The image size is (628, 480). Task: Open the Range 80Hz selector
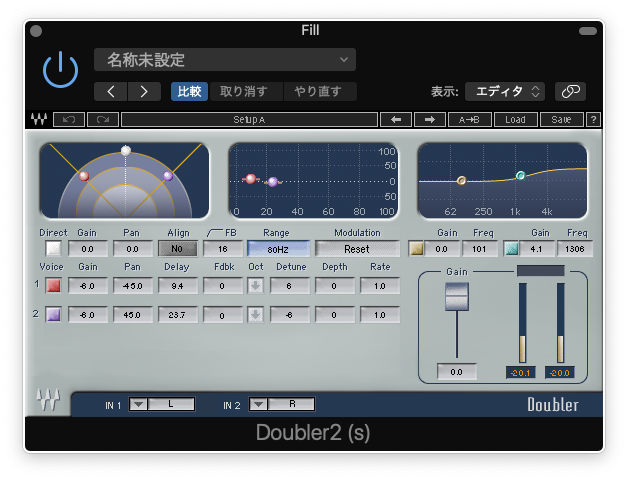coord(278,249)
